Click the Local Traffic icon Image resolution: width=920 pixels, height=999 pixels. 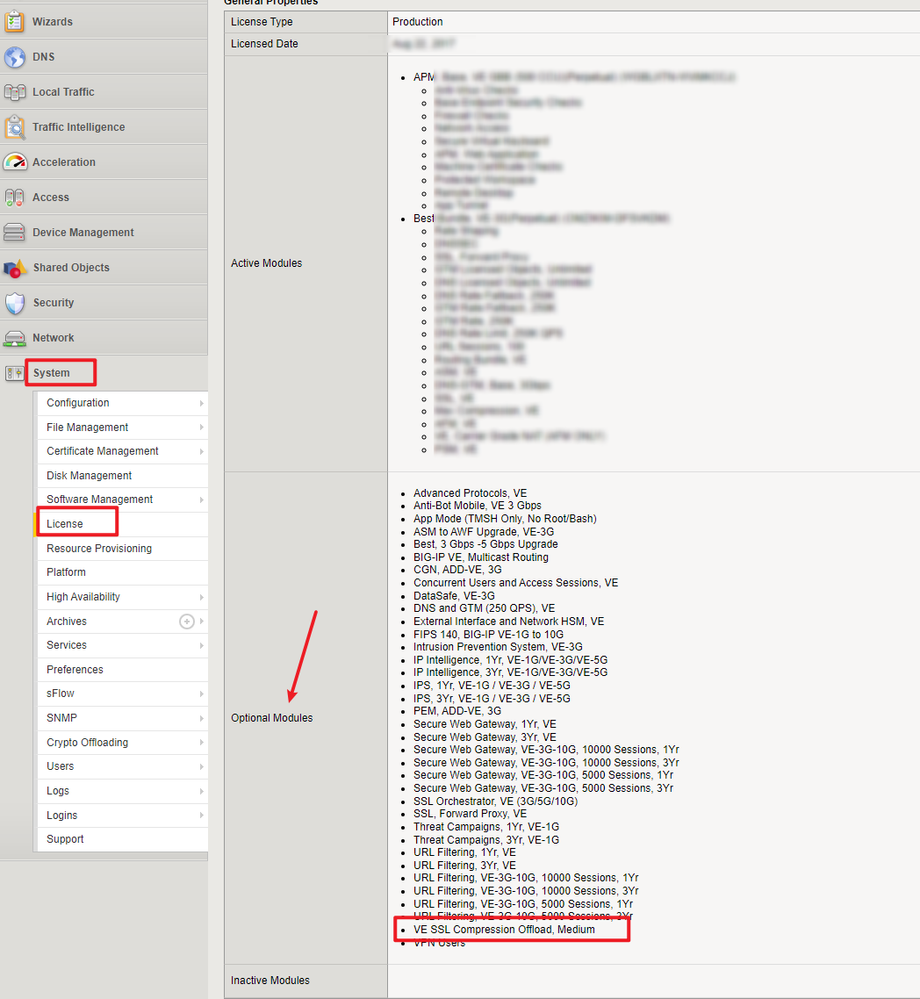pos(14,92)
